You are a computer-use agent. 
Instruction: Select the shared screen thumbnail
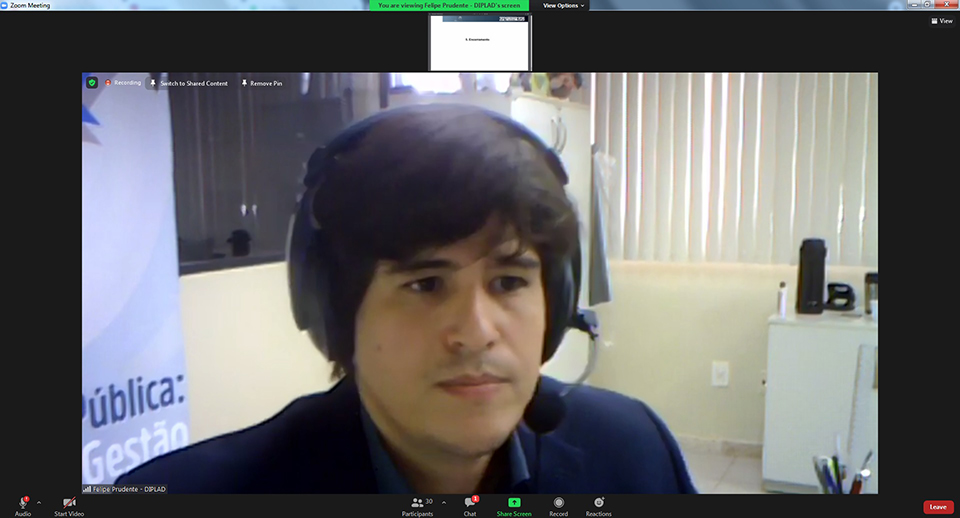480,42
